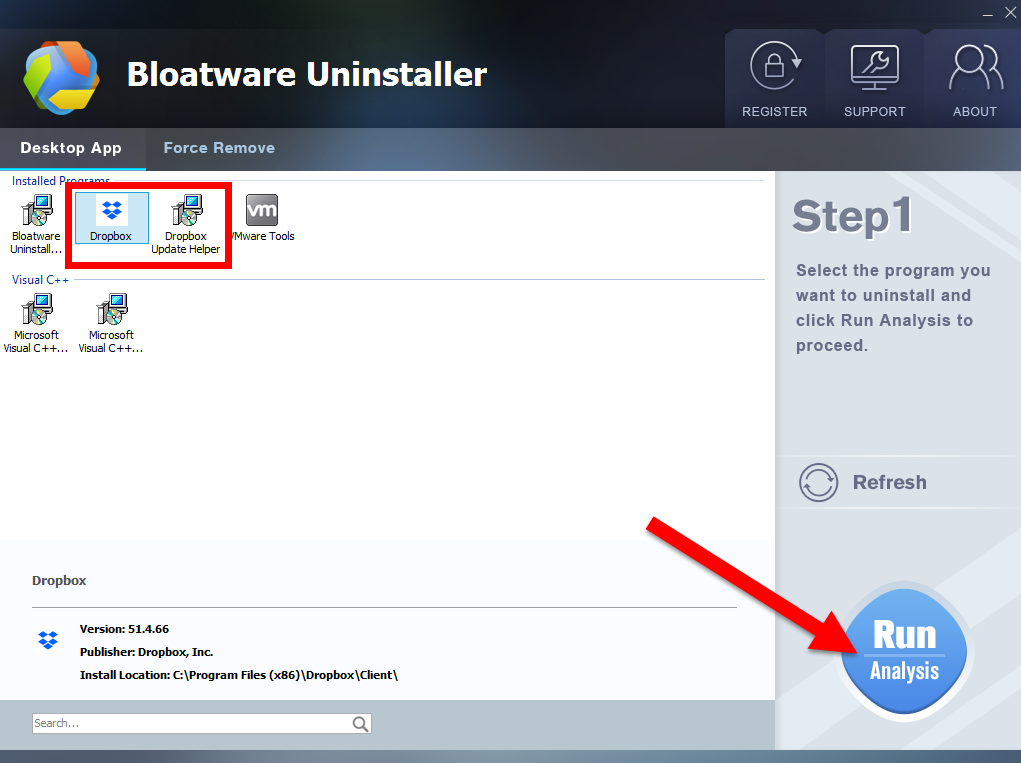This screenshot has height=763, width=1021.
Task: Minimize the Bloatware Uninstaller window
Action: coord(988,13)
